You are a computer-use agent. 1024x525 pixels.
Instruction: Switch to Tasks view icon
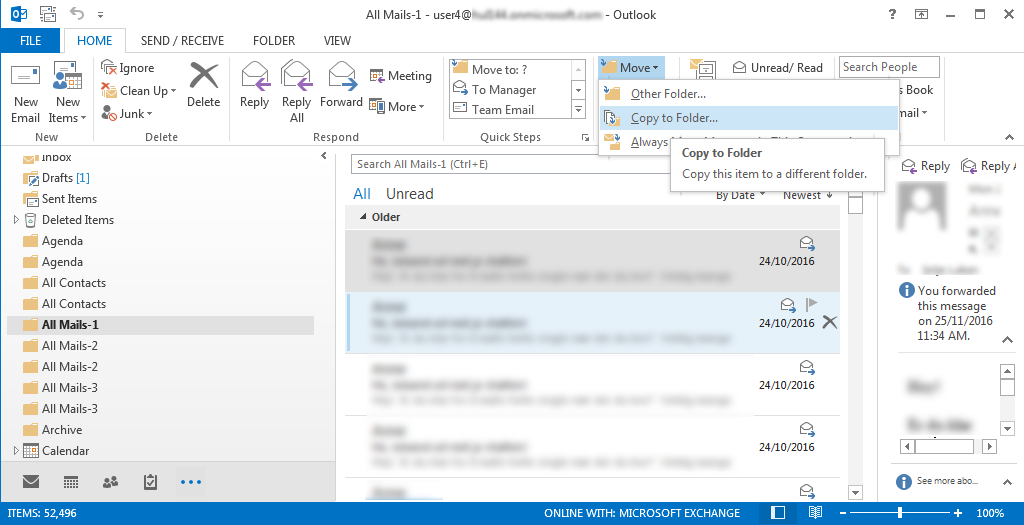coord(150,482)
